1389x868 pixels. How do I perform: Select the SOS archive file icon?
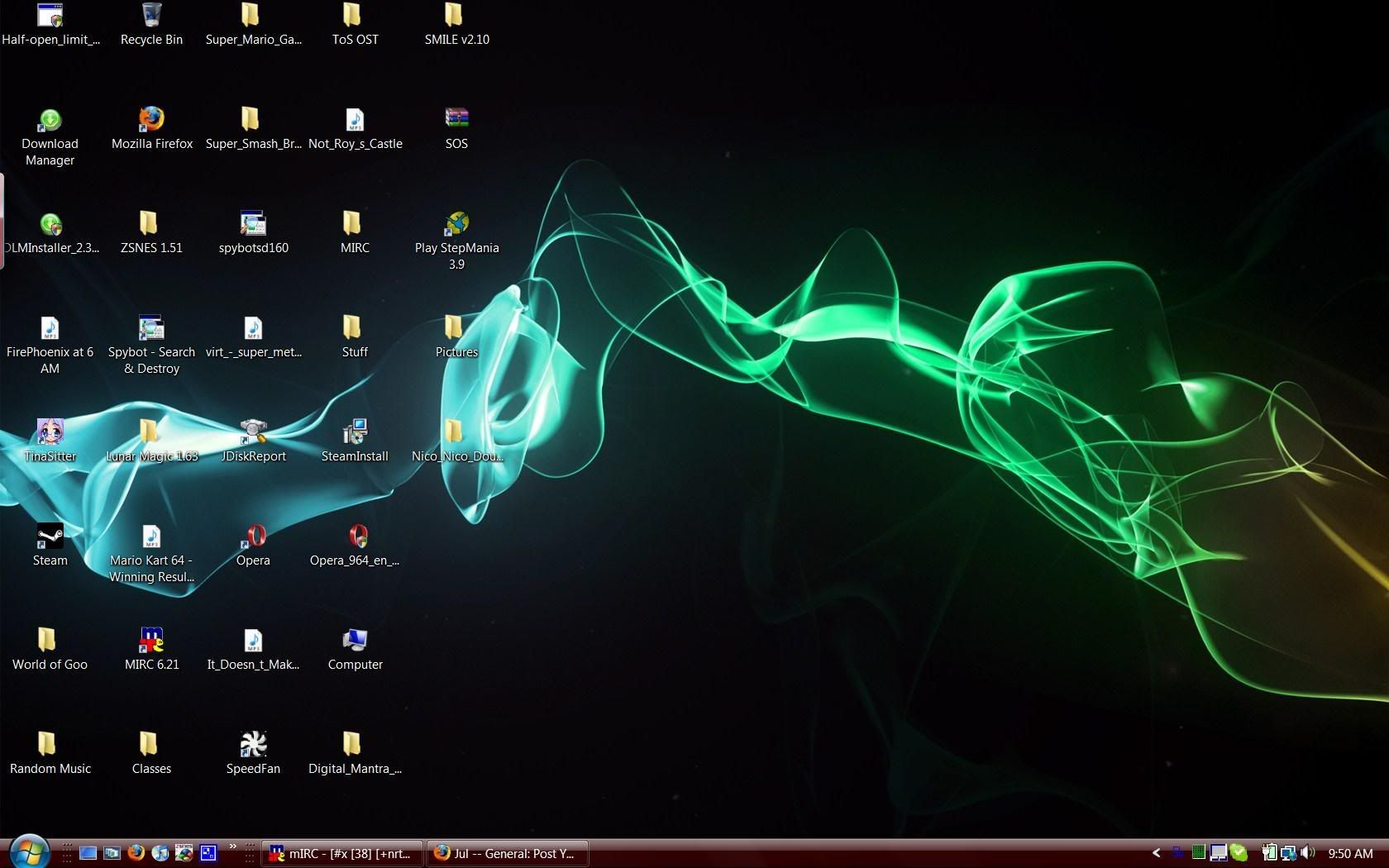(x=456, y=120)
